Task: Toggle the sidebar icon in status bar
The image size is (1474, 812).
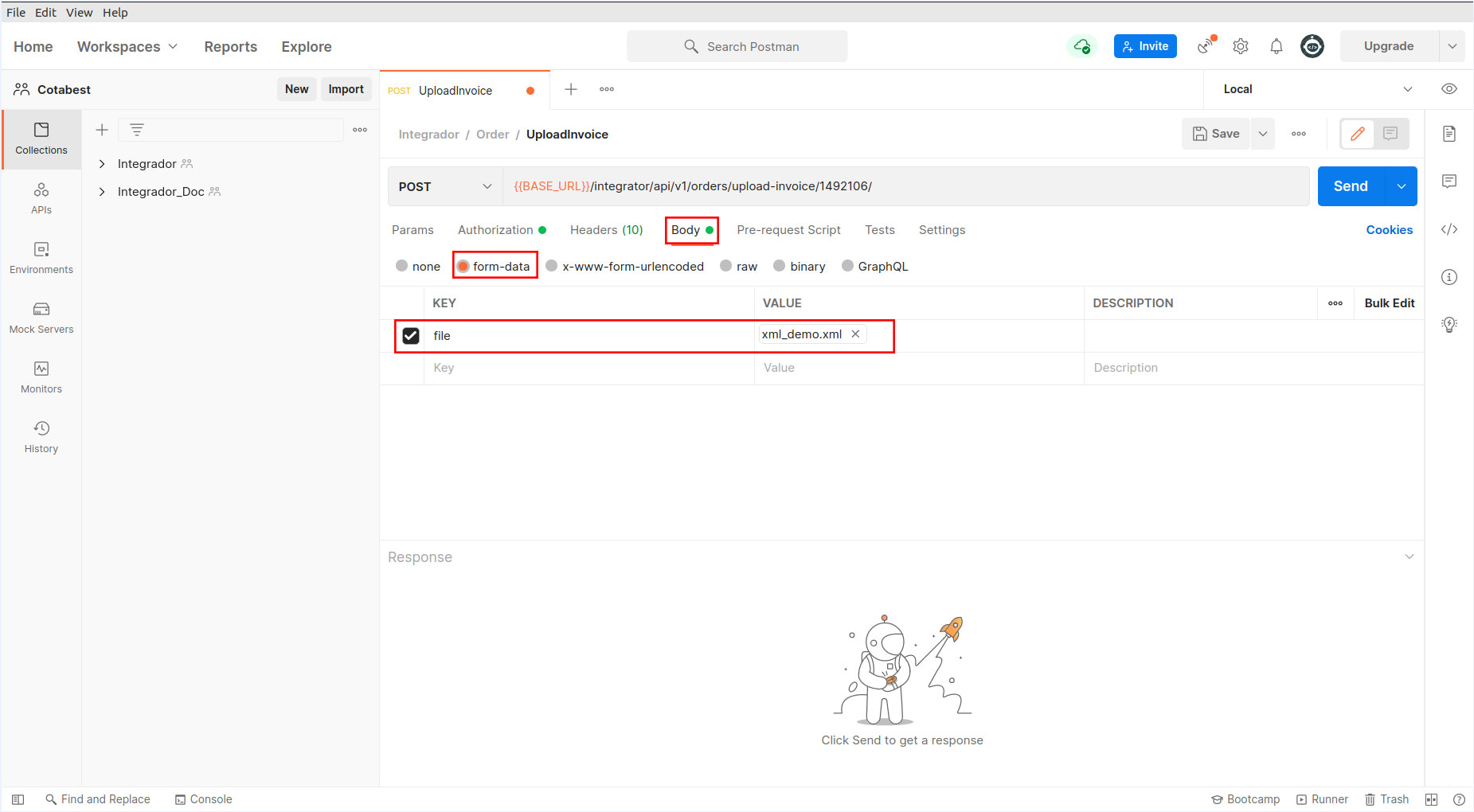Action: [18, 799]
